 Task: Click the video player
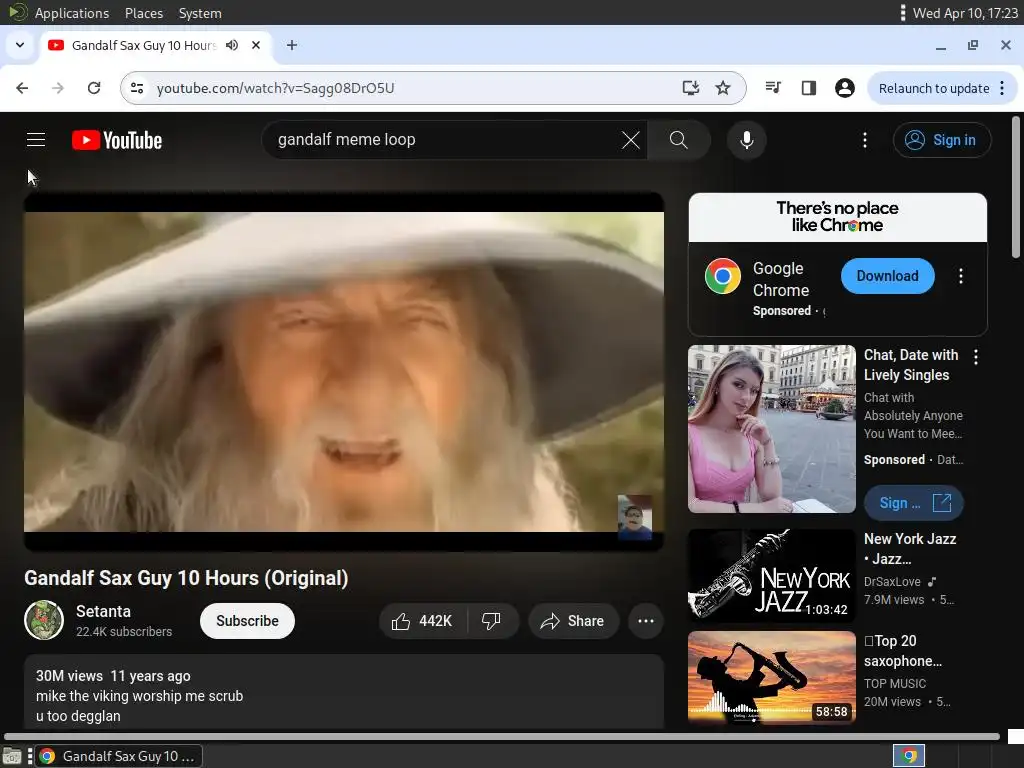(x=344, y=372)
